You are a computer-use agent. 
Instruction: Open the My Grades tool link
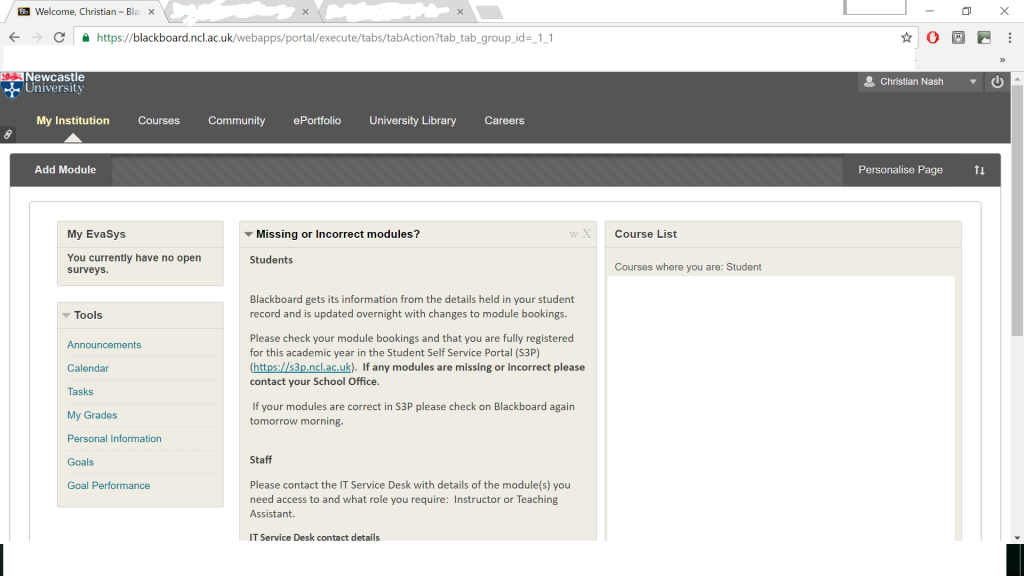tap(92, 415)
